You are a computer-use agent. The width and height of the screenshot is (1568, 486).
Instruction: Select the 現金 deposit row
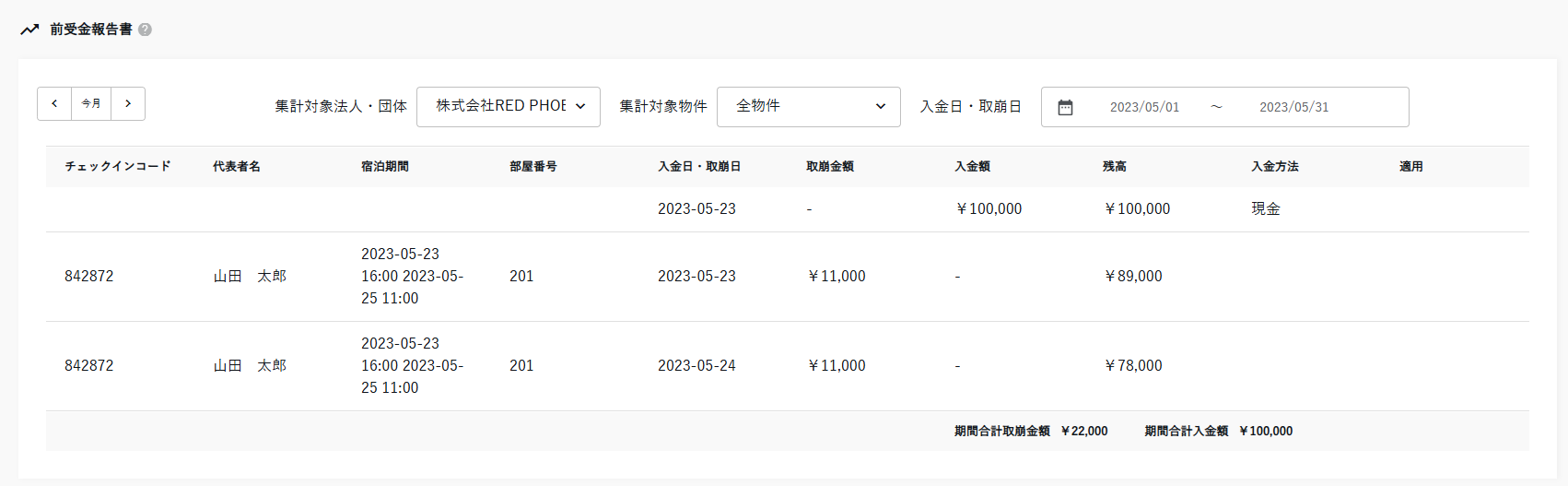pyautogui.click(x=1266, y=209)
